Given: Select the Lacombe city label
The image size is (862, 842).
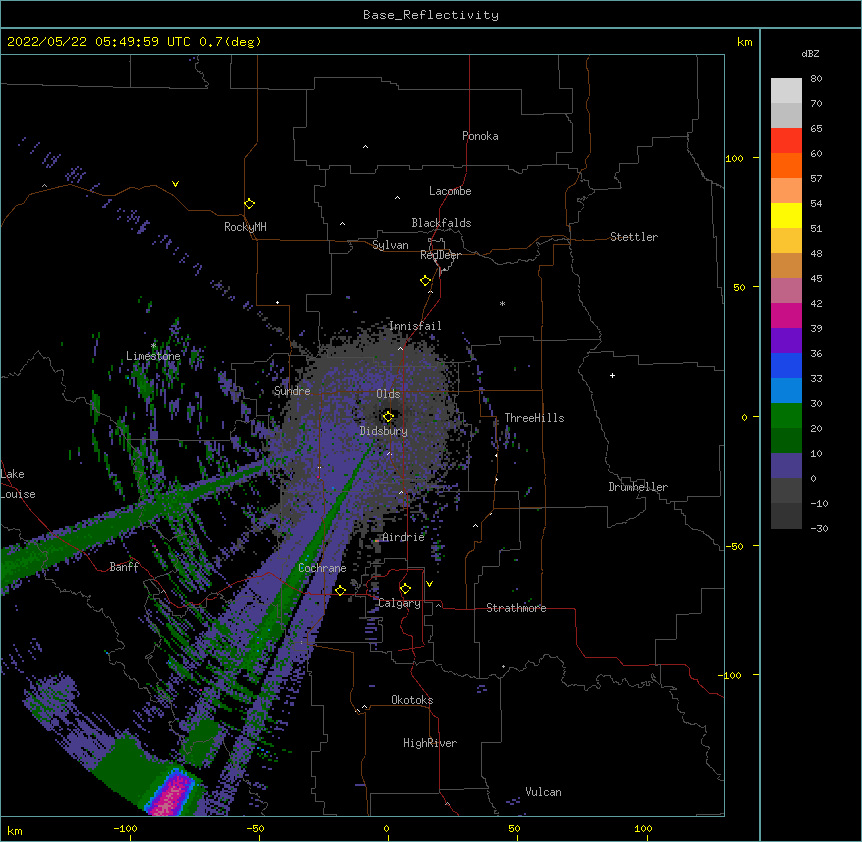Looking at the screenshot, I should tap(450, 191).
